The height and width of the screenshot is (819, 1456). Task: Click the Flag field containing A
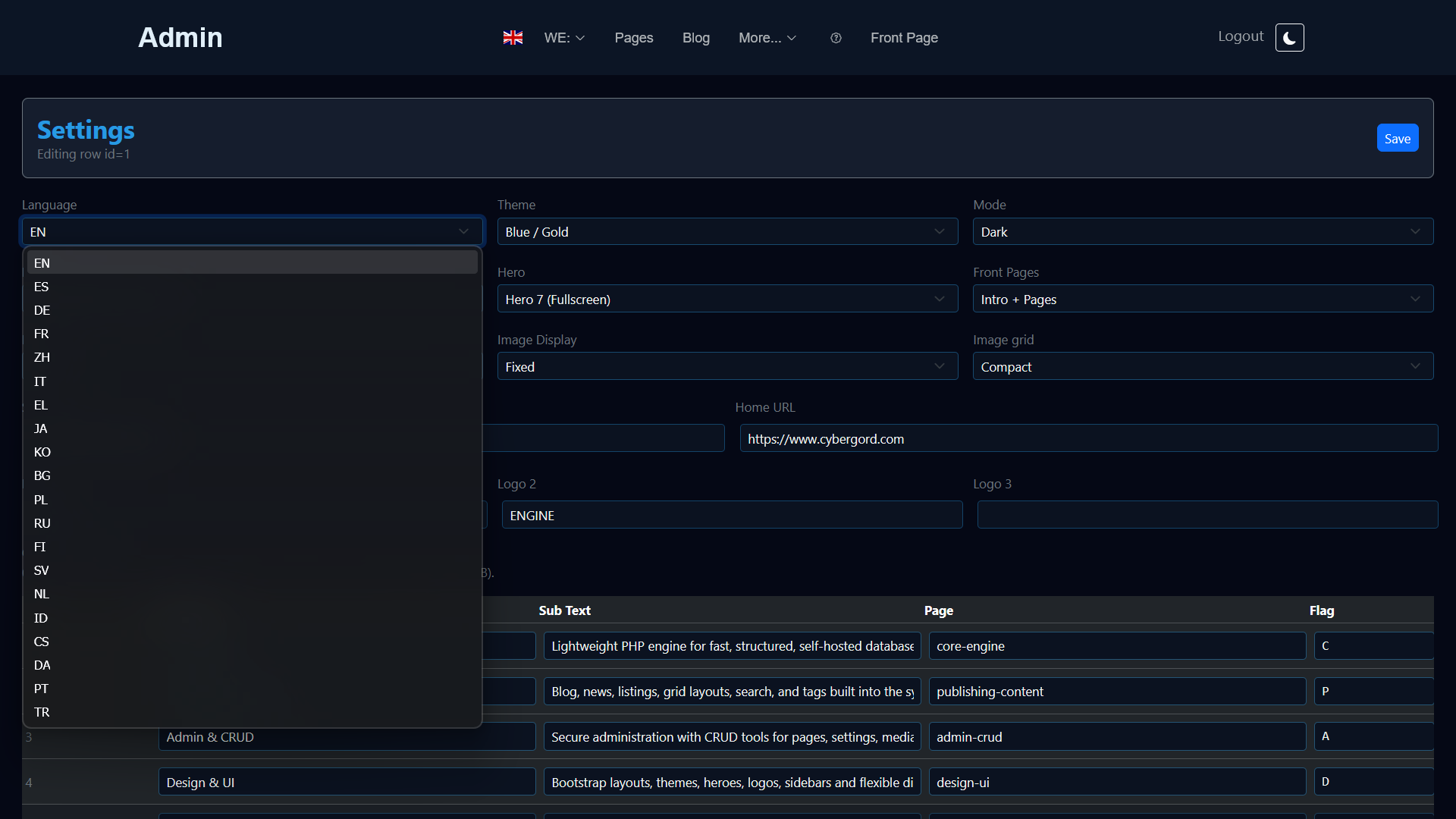(x=1373, y=736)
